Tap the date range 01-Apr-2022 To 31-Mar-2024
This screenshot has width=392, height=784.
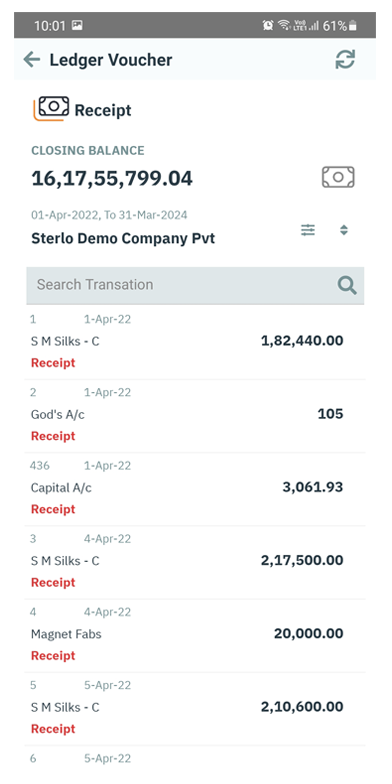pos(110,216)
